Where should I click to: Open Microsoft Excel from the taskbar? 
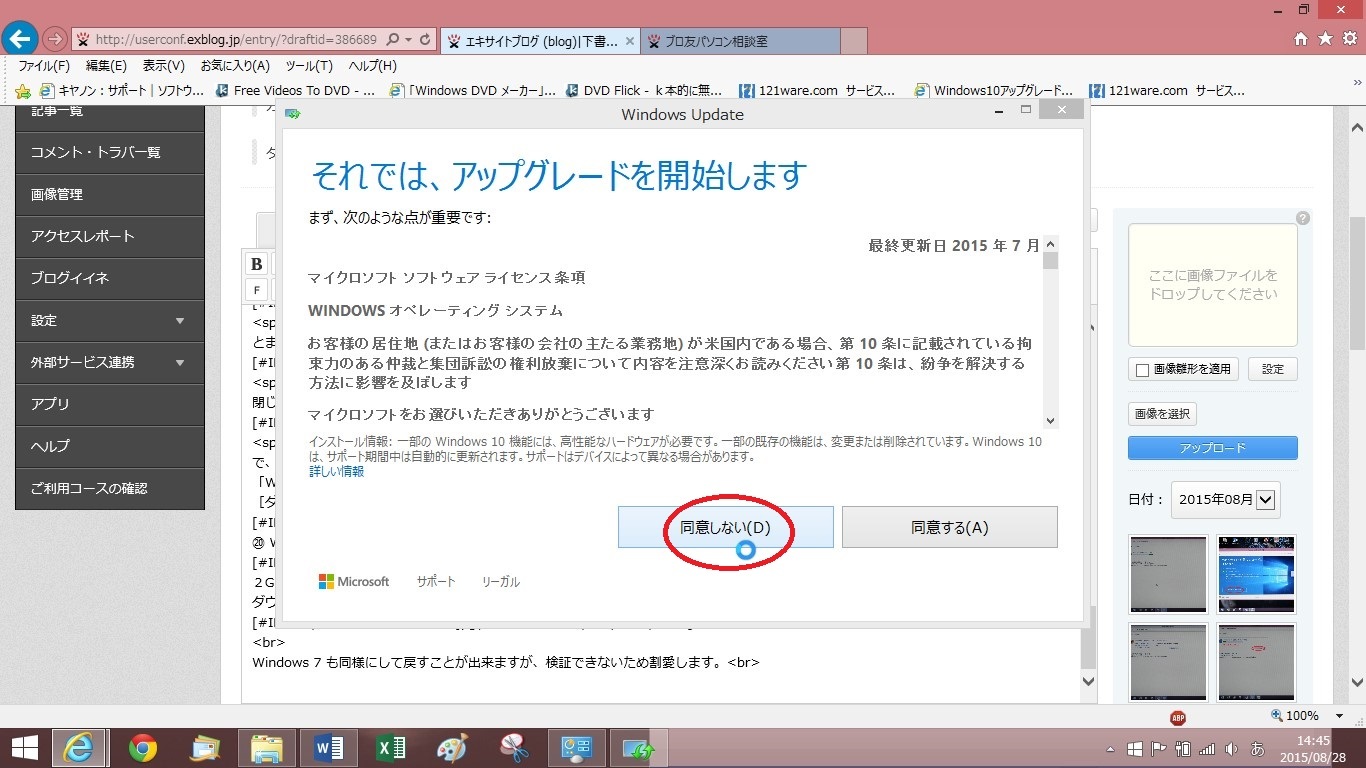coord(390,748)
